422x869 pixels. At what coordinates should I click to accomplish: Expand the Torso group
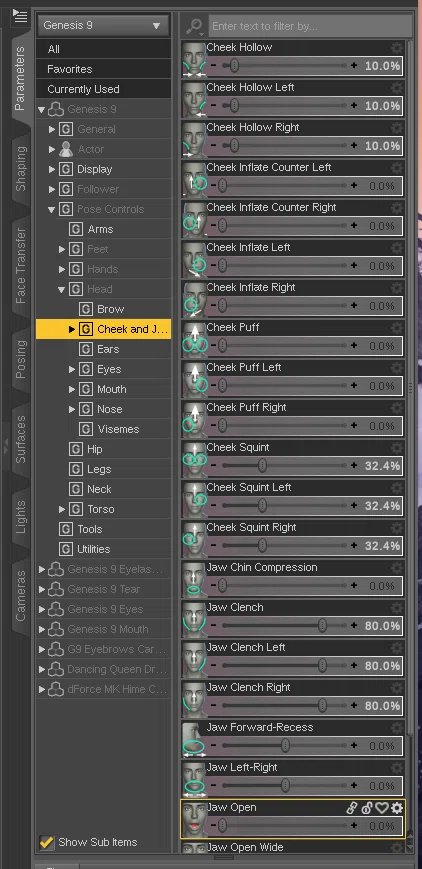tap(62, 509)
